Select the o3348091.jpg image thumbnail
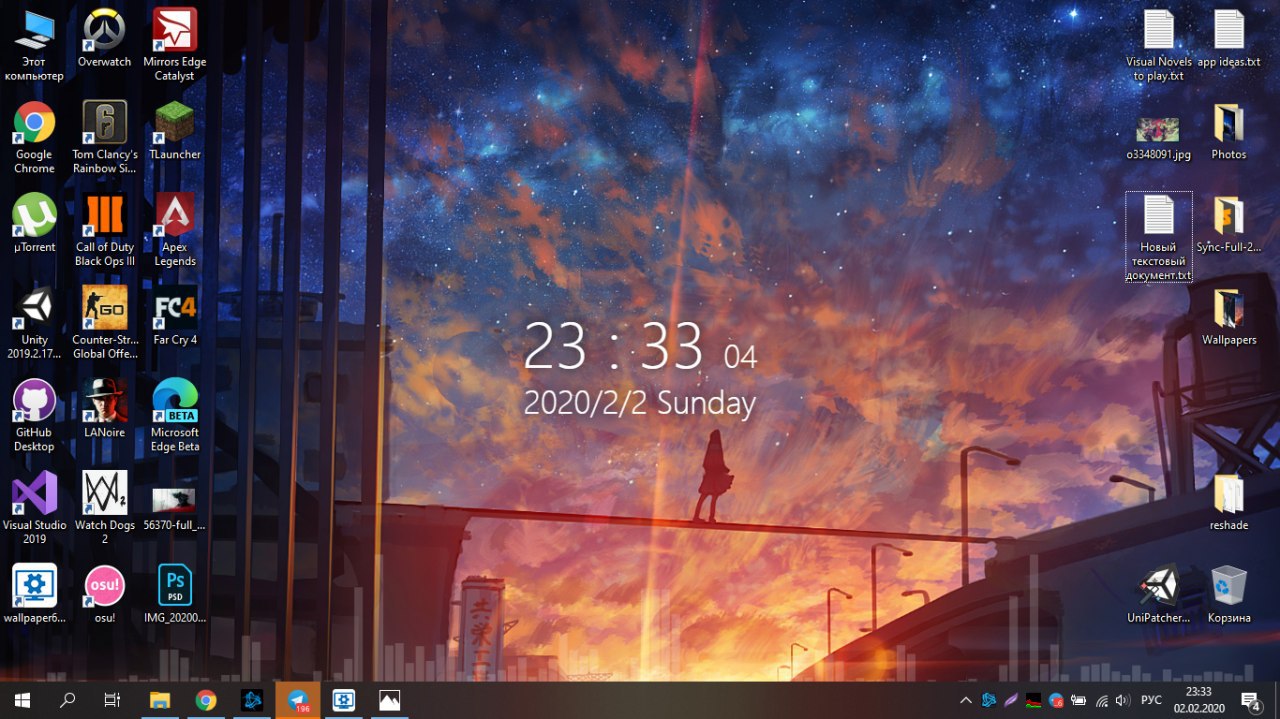The height and width of the screenshot is (719, 1280). (x=1158, y=138)
